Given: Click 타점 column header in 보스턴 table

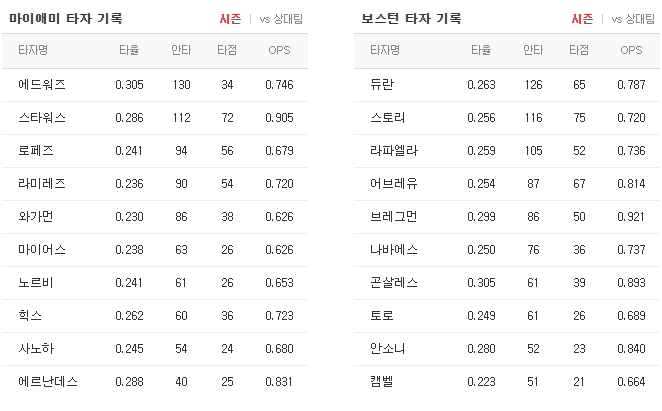Looking at the screenshot, I should [x=579, y=50].
